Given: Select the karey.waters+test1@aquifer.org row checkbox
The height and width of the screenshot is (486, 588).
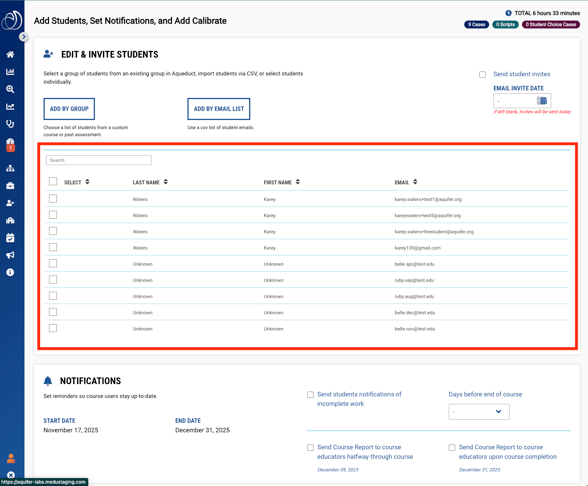Looking at the screenshot, I should (53, 198).
